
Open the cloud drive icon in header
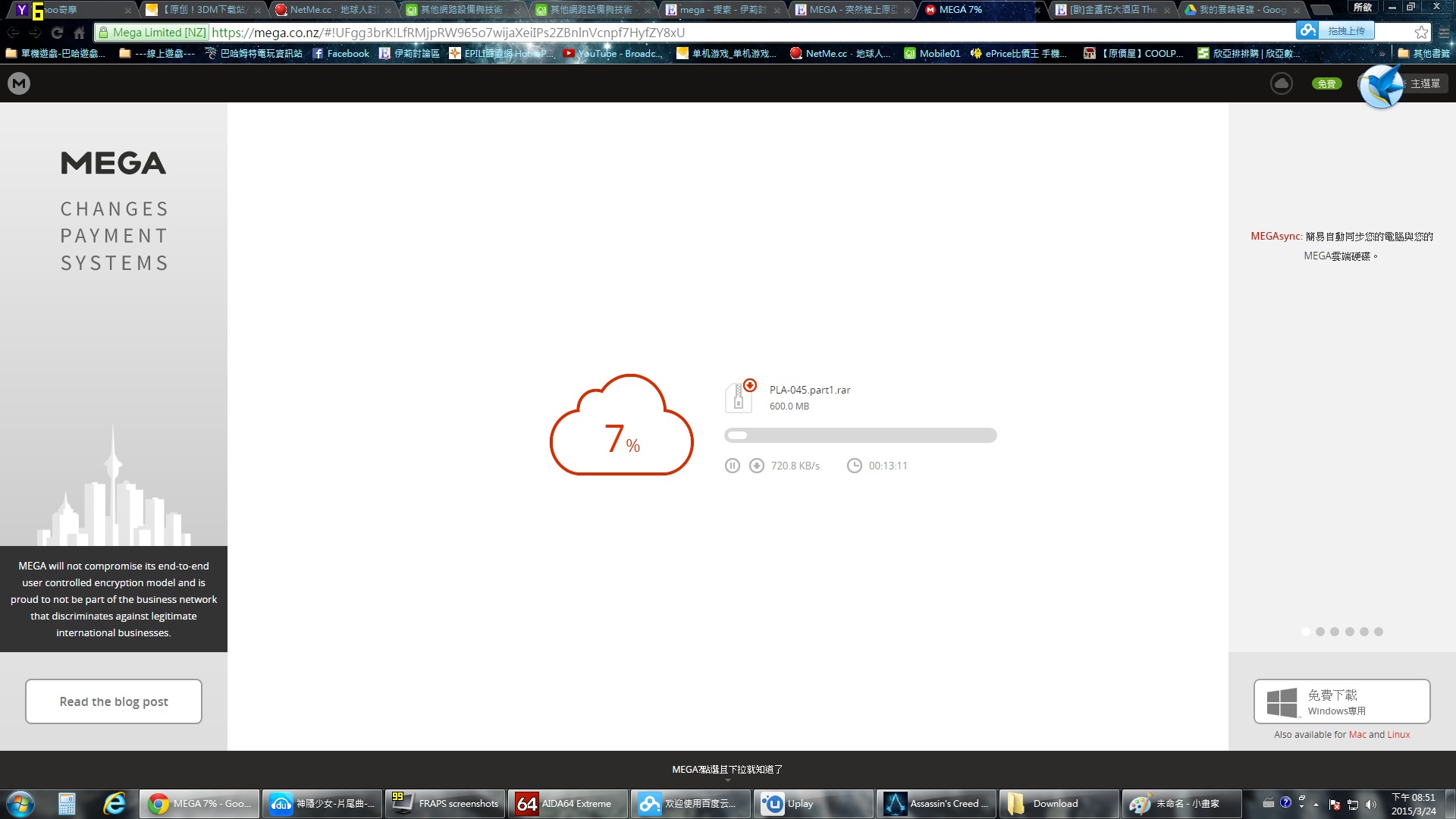[x=1282, y=83]
